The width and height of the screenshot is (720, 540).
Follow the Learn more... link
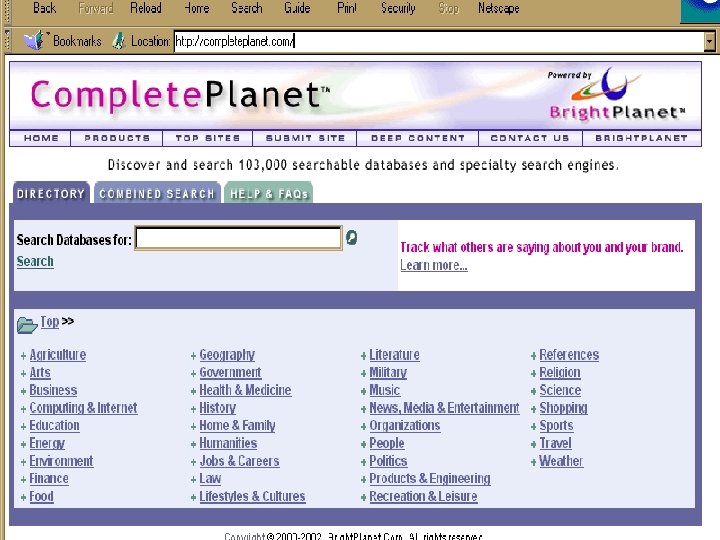[434, 265]
